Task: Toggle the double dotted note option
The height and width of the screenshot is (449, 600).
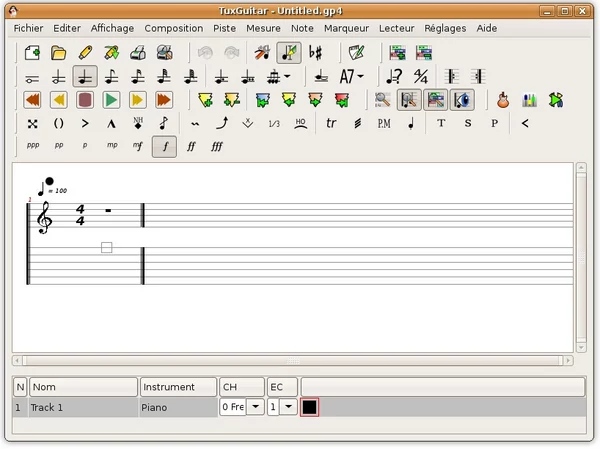Action: point(248,77)
